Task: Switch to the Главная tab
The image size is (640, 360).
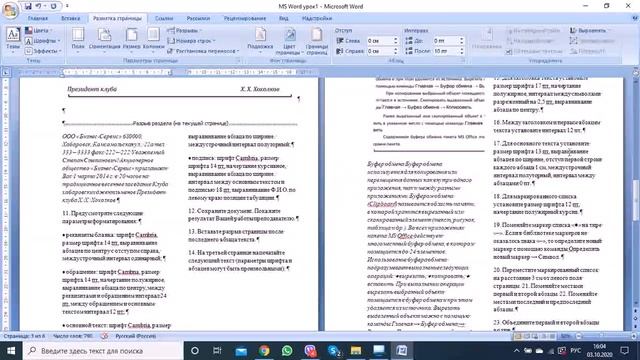Action: click(x=38, y=18)
